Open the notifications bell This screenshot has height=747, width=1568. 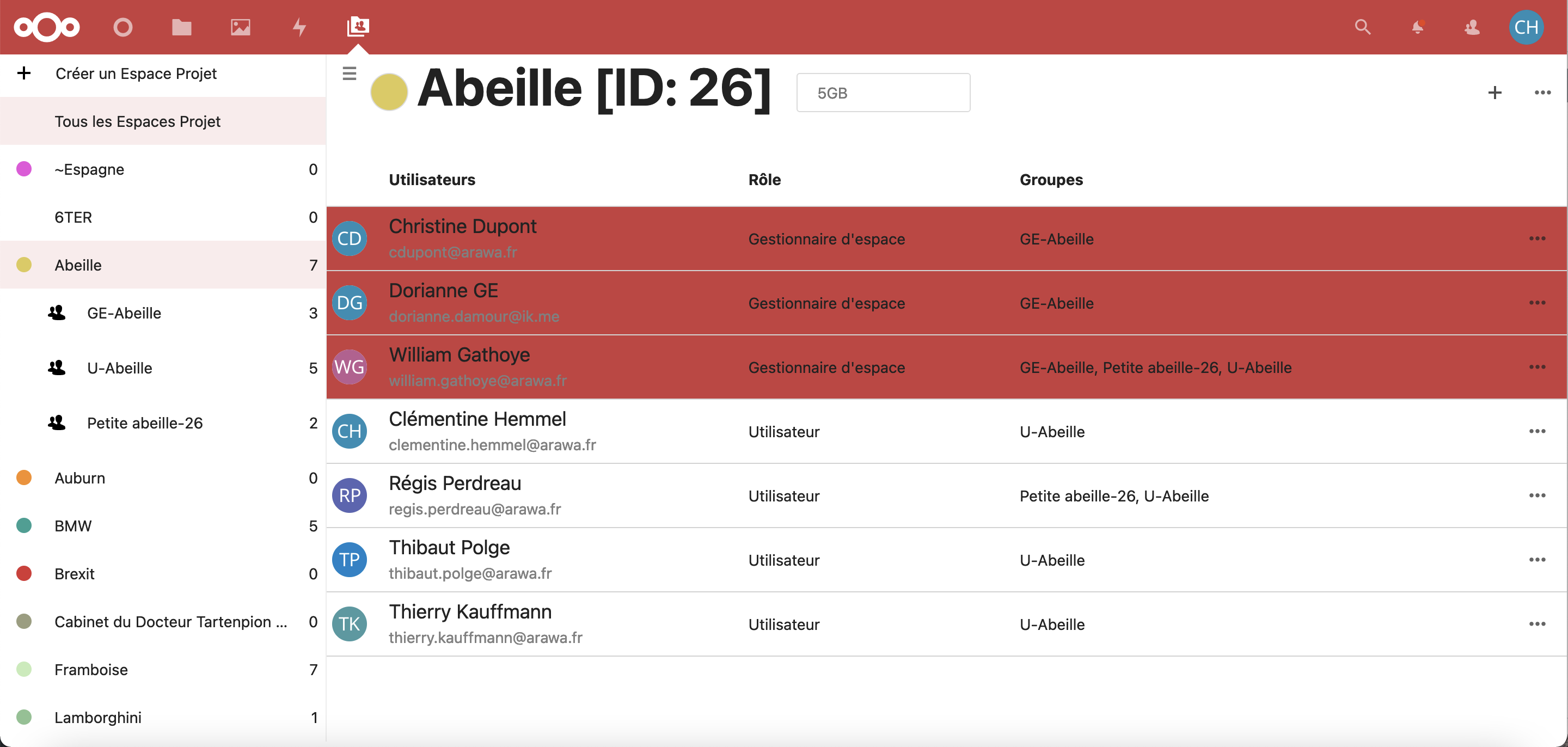[1418, 27]
